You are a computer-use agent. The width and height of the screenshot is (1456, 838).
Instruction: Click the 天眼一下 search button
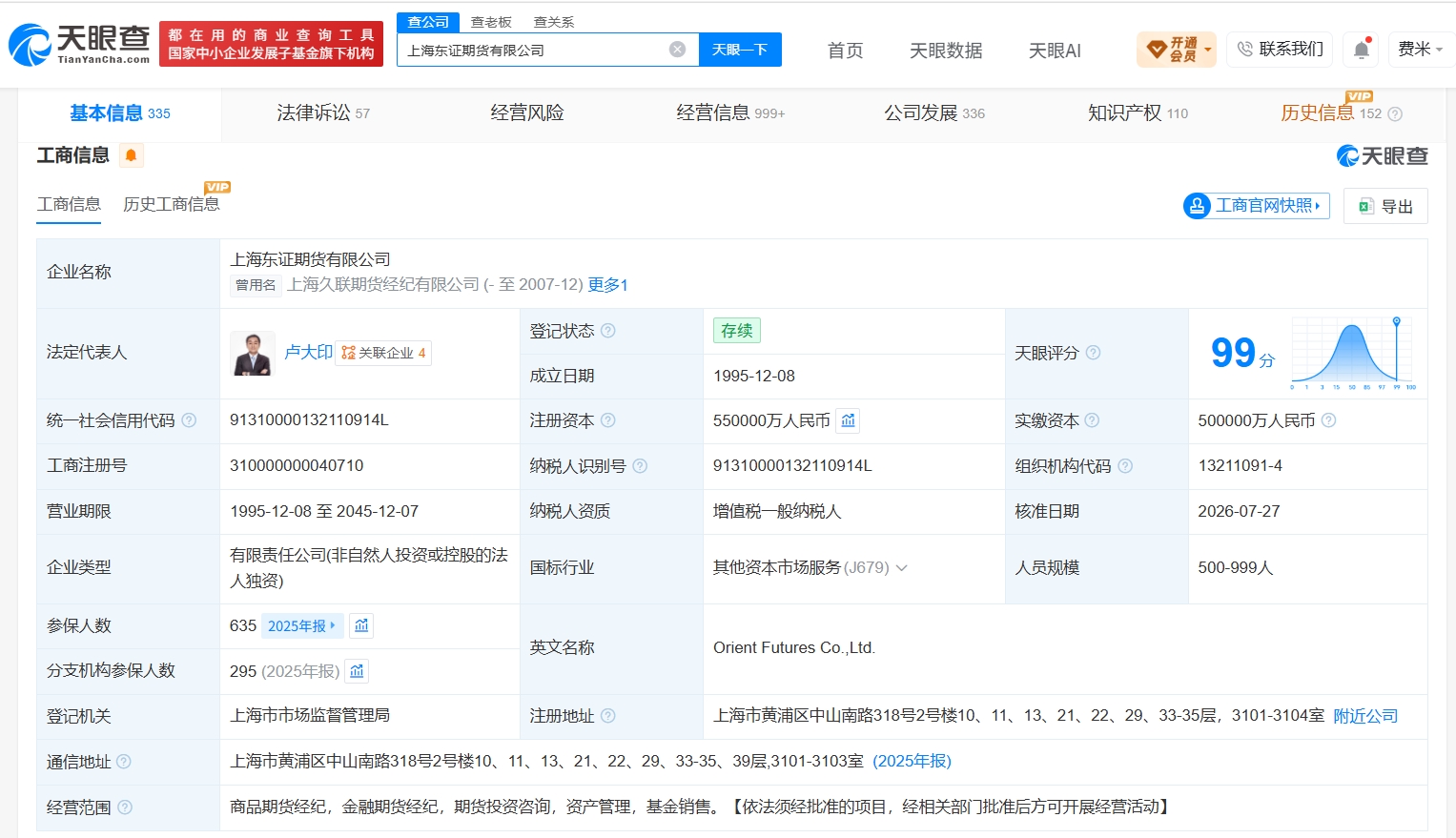point(740,50)
